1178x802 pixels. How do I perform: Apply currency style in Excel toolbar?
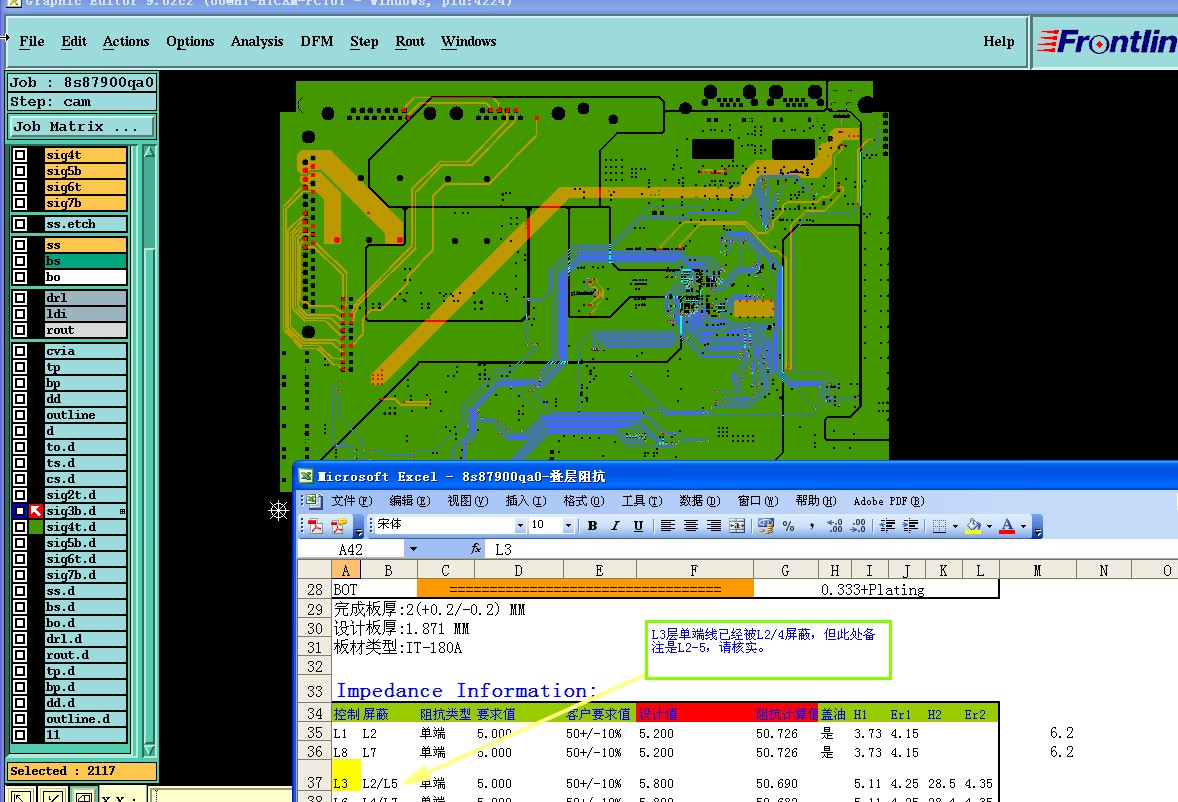click(766, 526)
